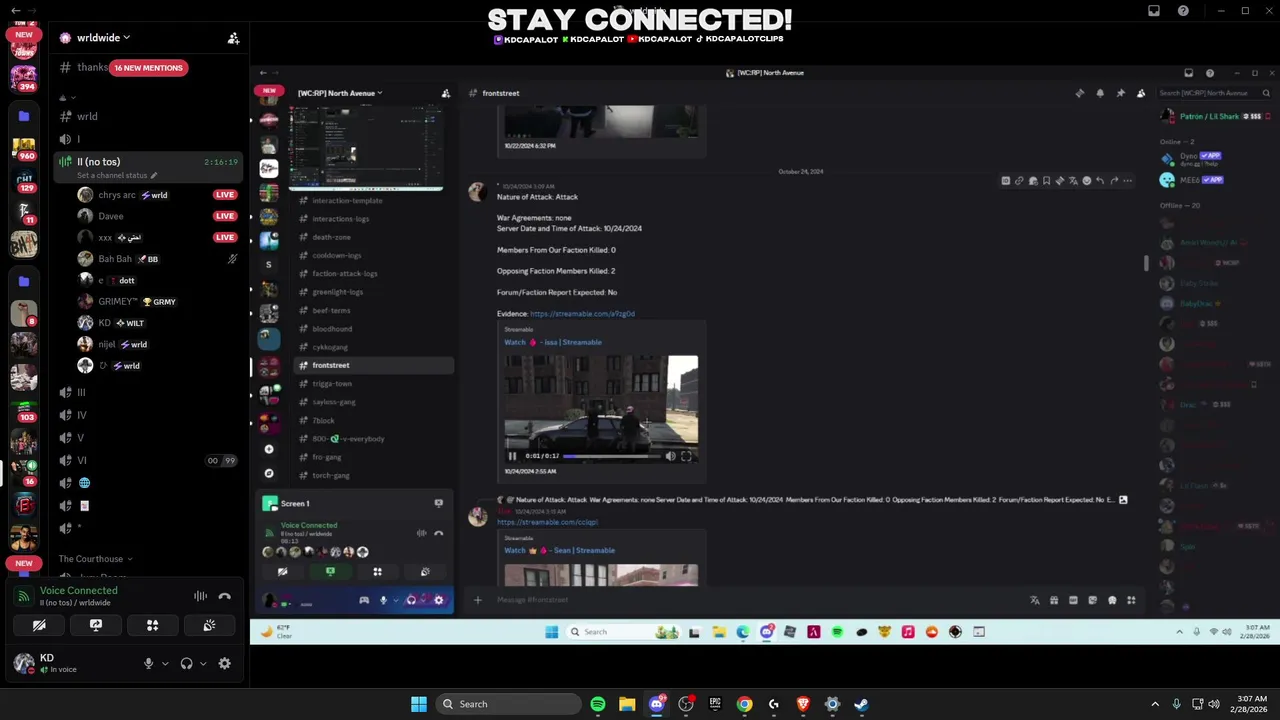Open pinned messages in frontstreet header
This screenshot has width=1280, height=720.
coord(1120,93)
